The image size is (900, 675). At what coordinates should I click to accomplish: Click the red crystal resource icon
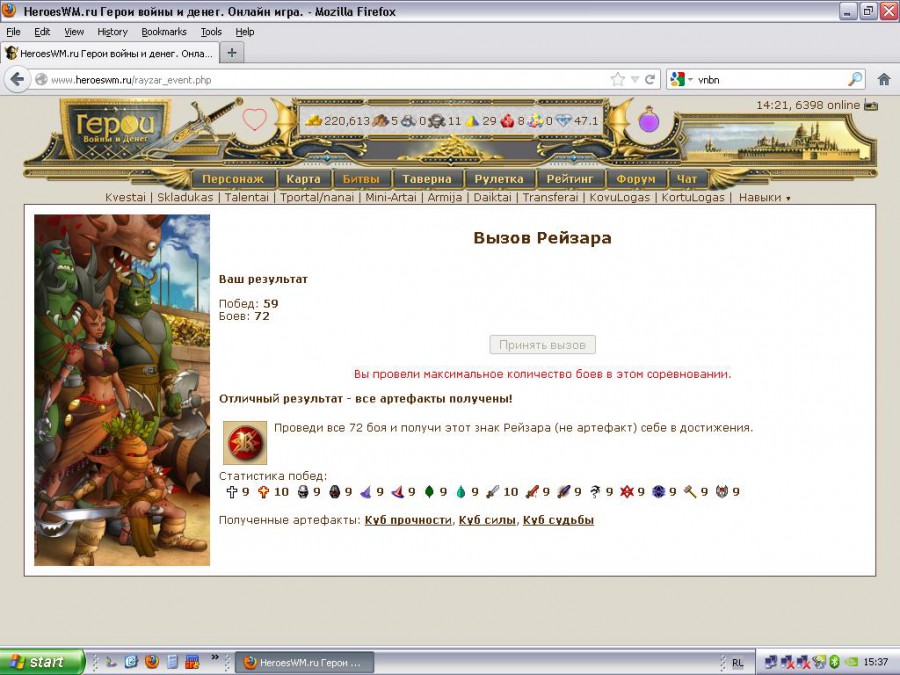click(507, 121)
